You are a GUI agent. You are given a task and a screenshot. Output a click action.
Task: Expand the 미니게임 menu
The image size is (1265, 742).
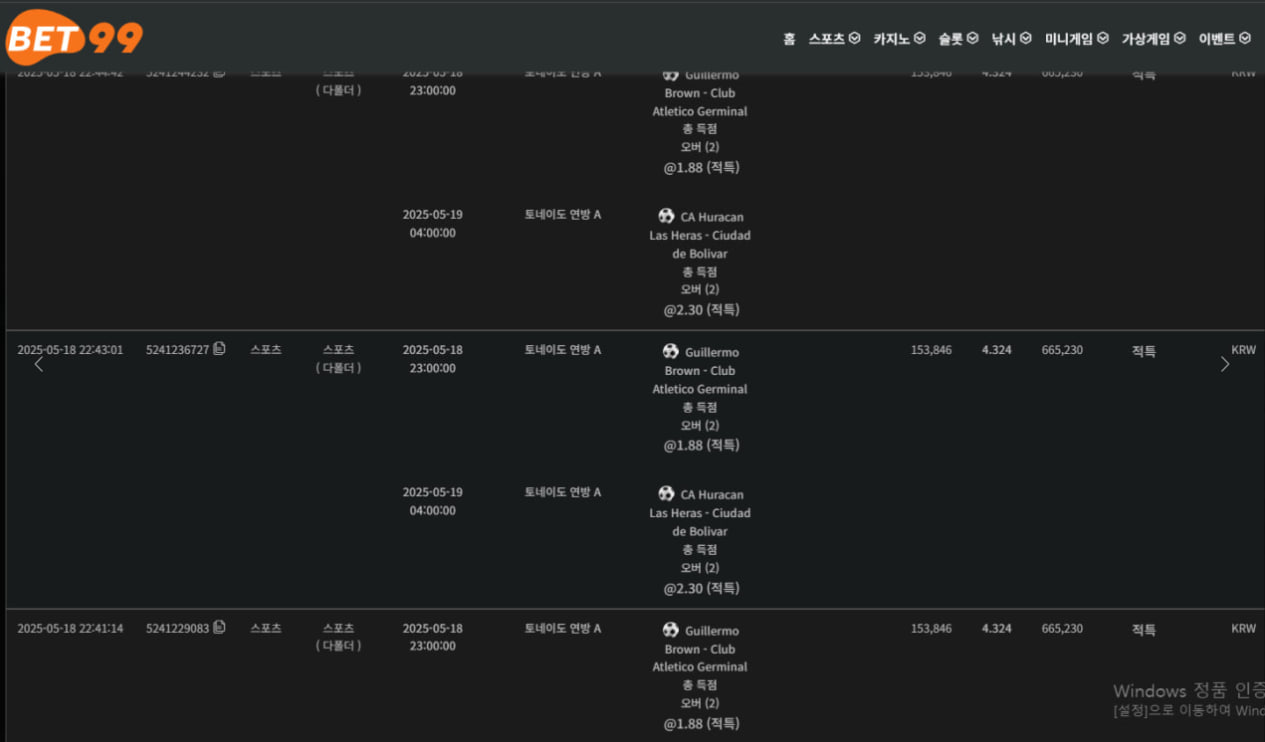pos(1076,39)
